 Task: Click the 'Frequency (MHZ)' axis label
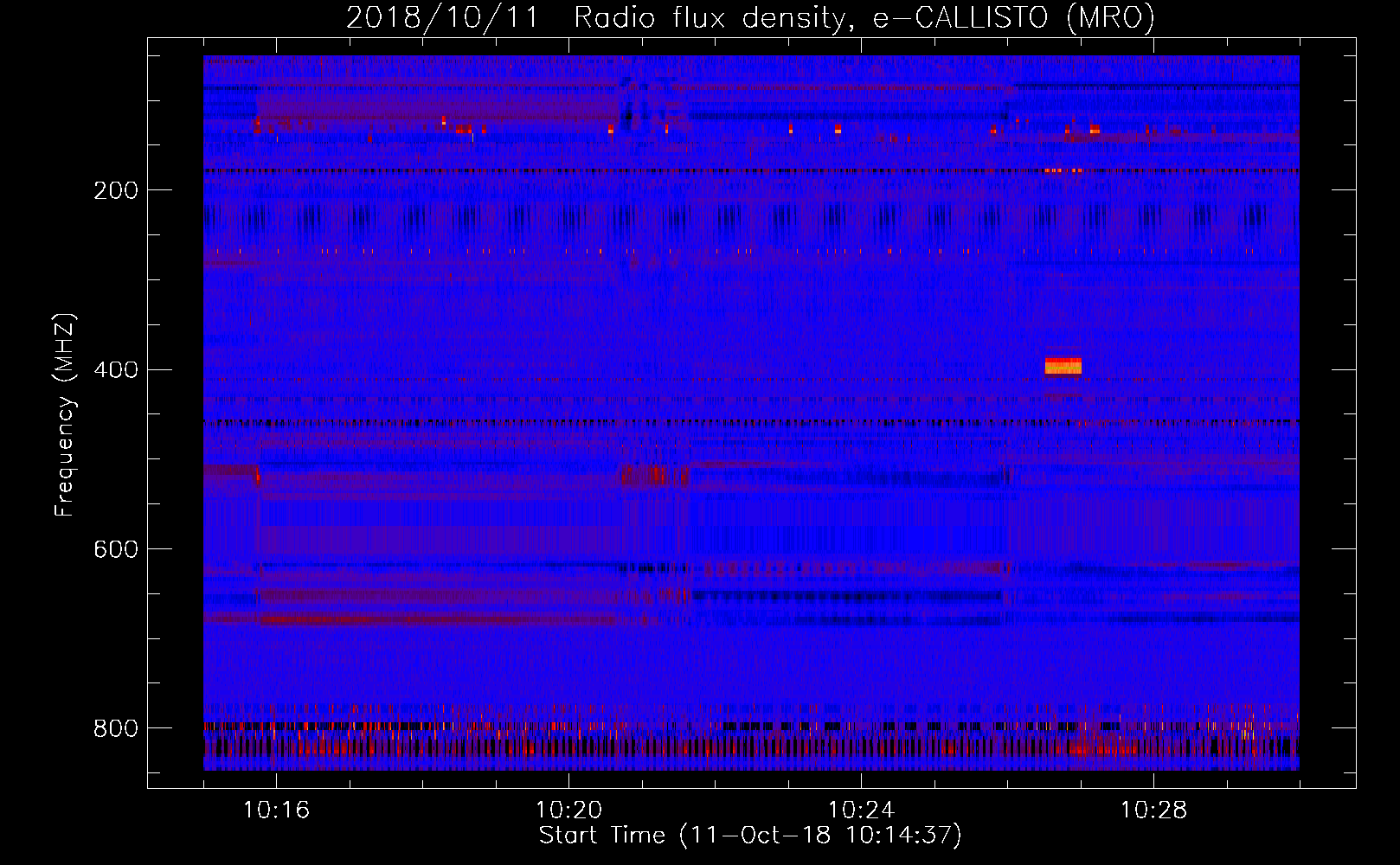tap(65, 414)
